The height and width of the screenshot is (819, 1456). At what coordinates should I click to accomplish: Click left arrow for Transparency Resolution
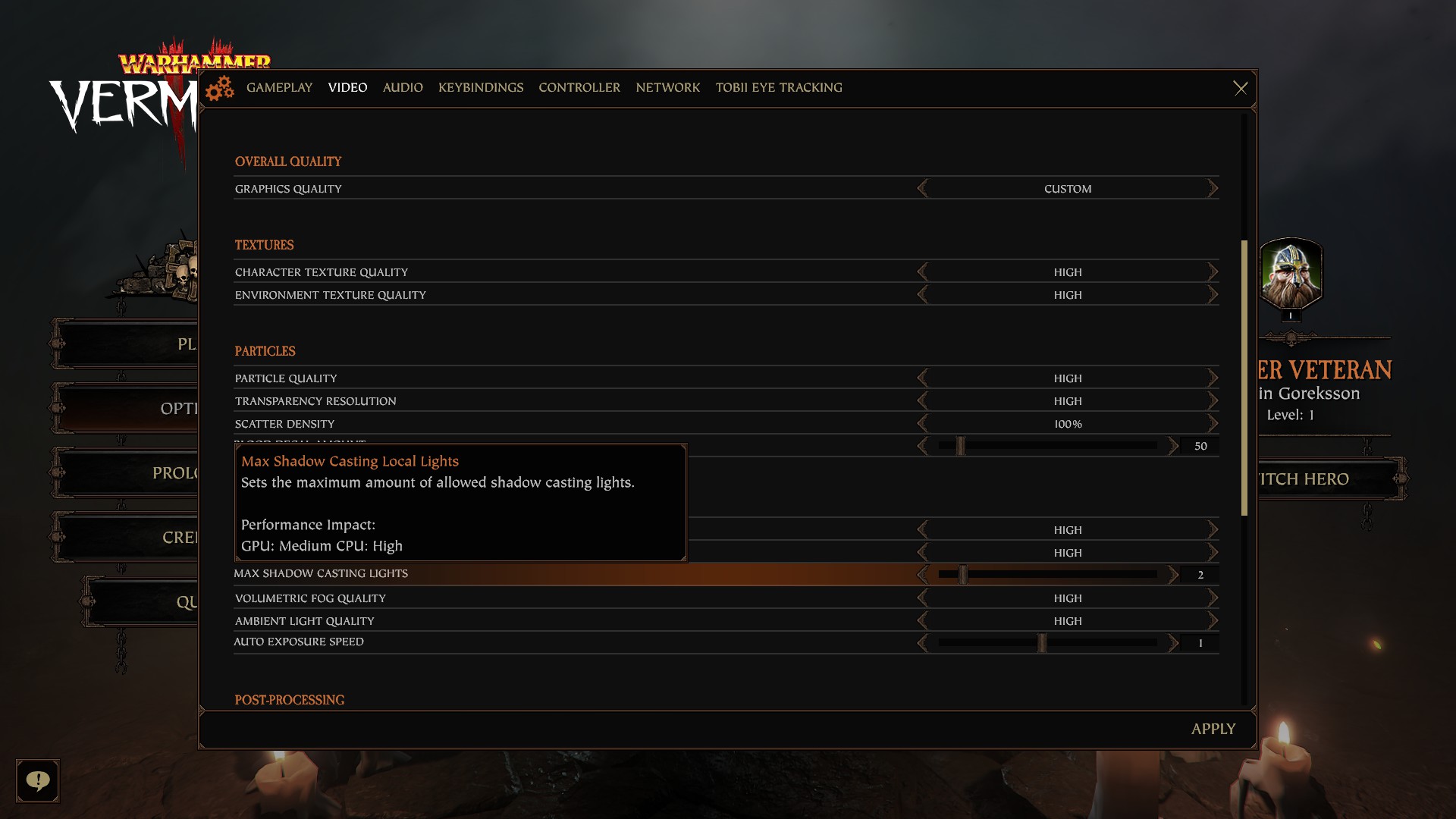pos(922,401)
